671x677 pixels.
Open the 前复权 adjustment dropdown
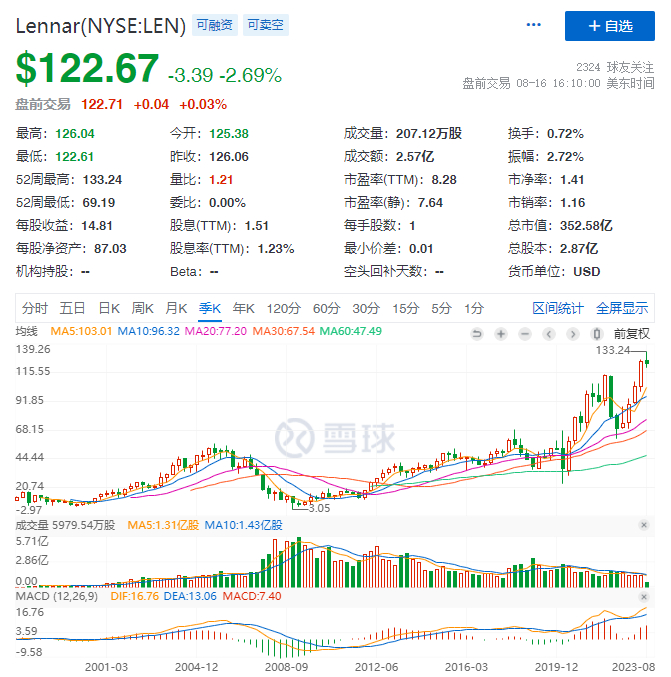632,334
